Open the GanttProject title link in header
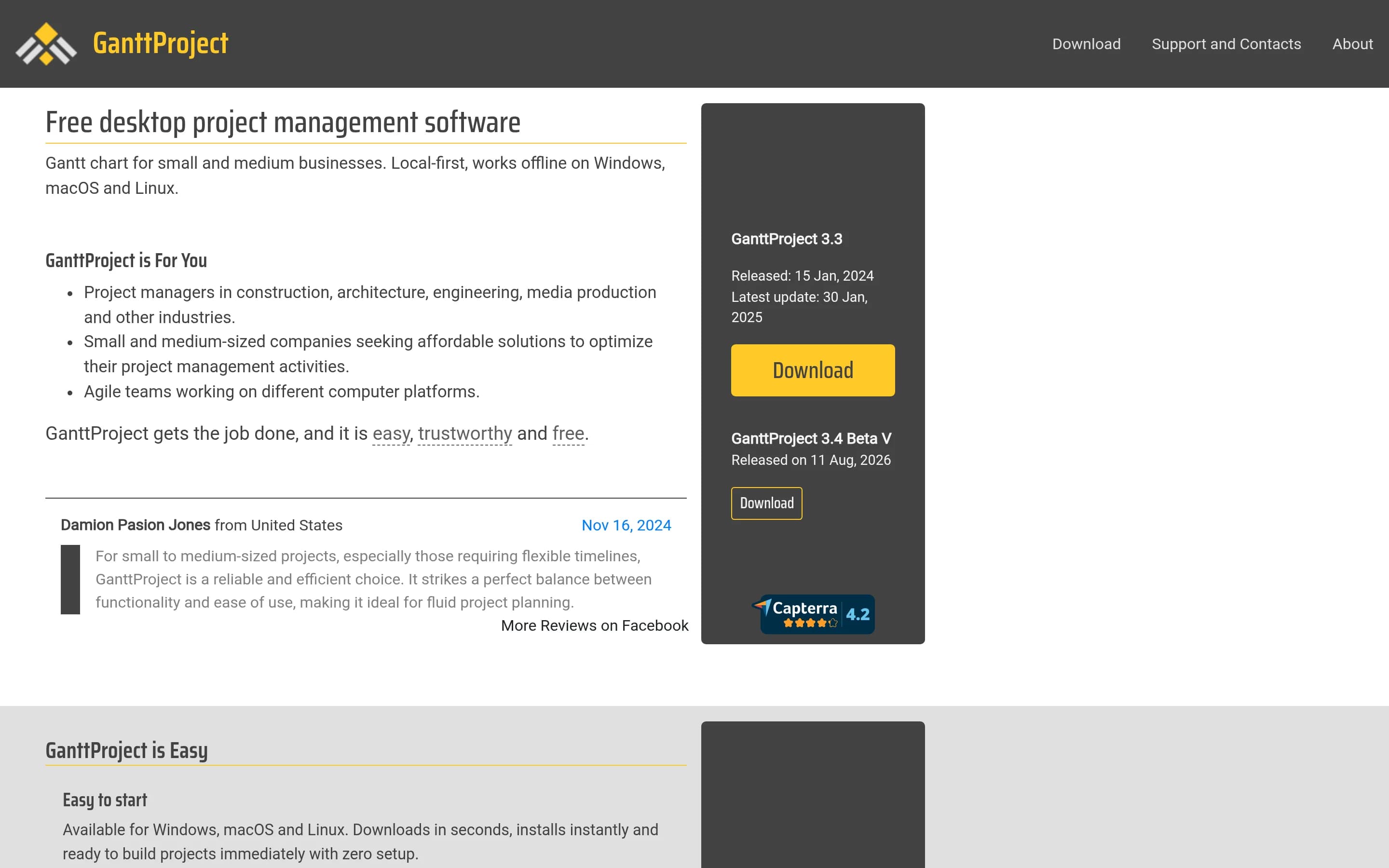This screenshot has width=1389, height=868. [161, 43]
